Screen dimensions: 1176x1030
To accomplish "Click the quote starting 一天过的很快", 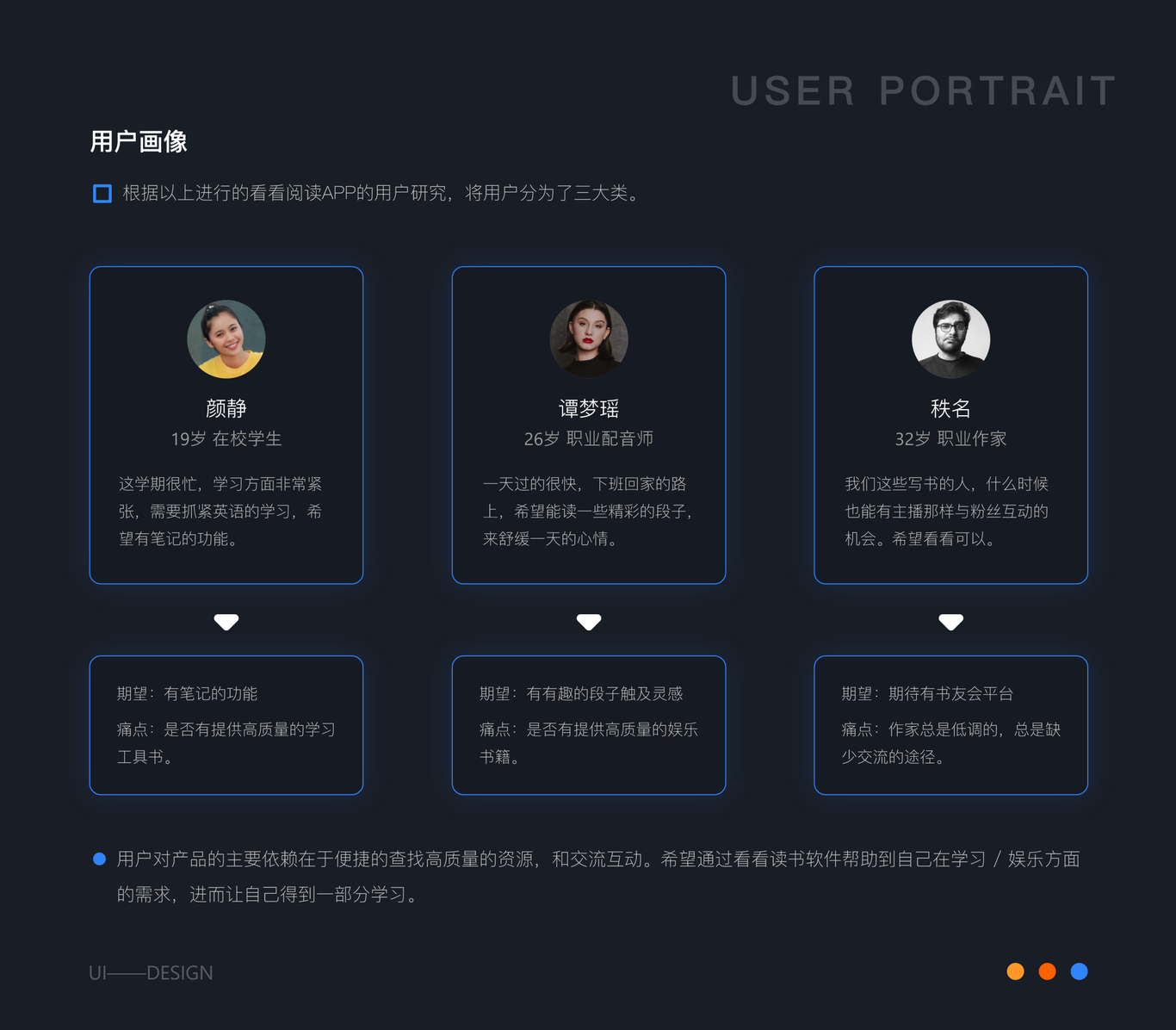I will [x=589, y=512].
